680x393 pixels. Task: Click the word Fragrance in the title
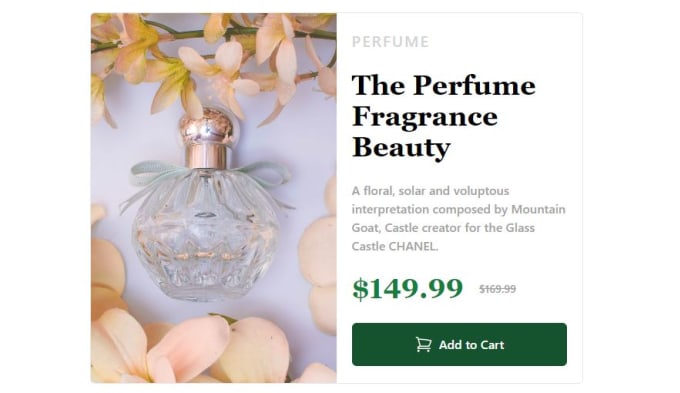tap(425, 117)
